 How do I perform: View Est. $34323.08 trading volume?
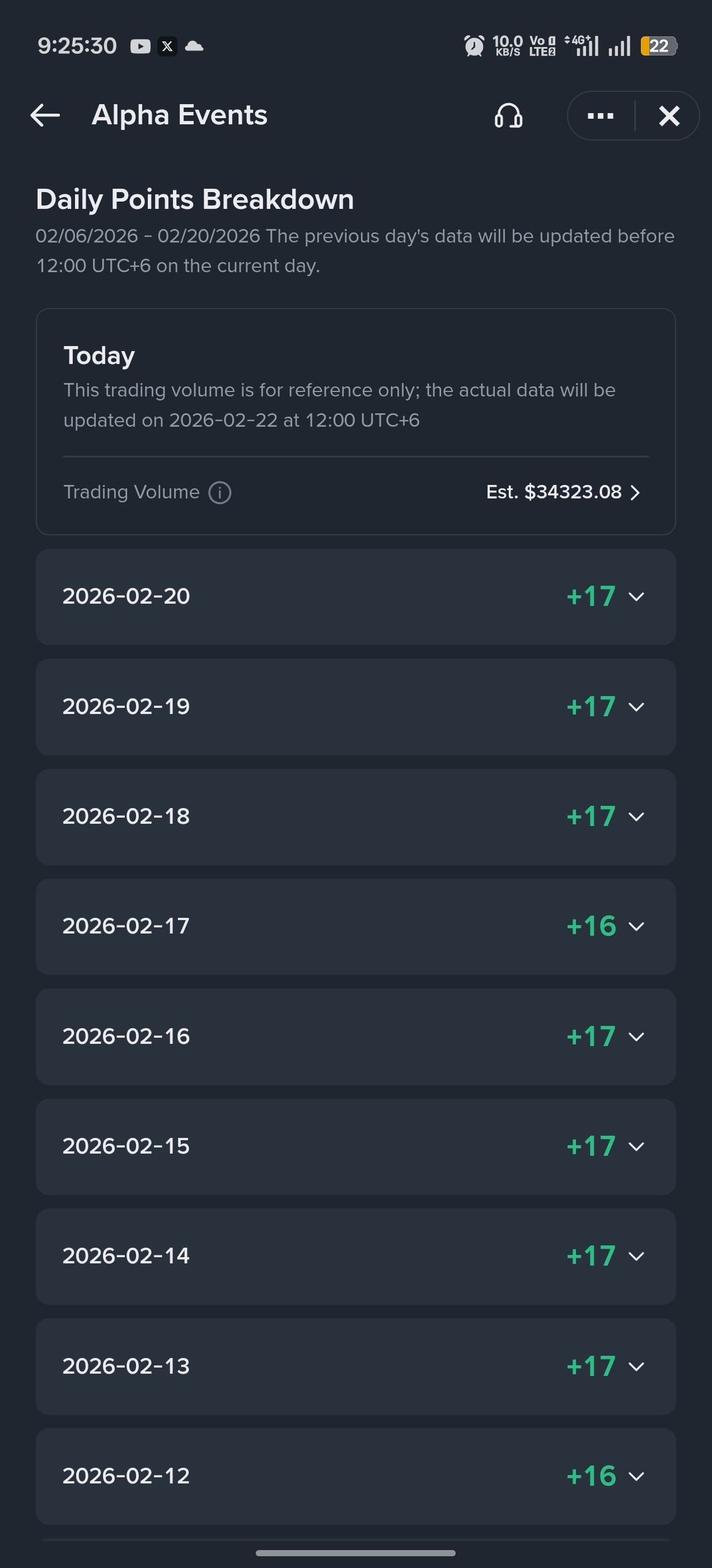tap(554, 492)
